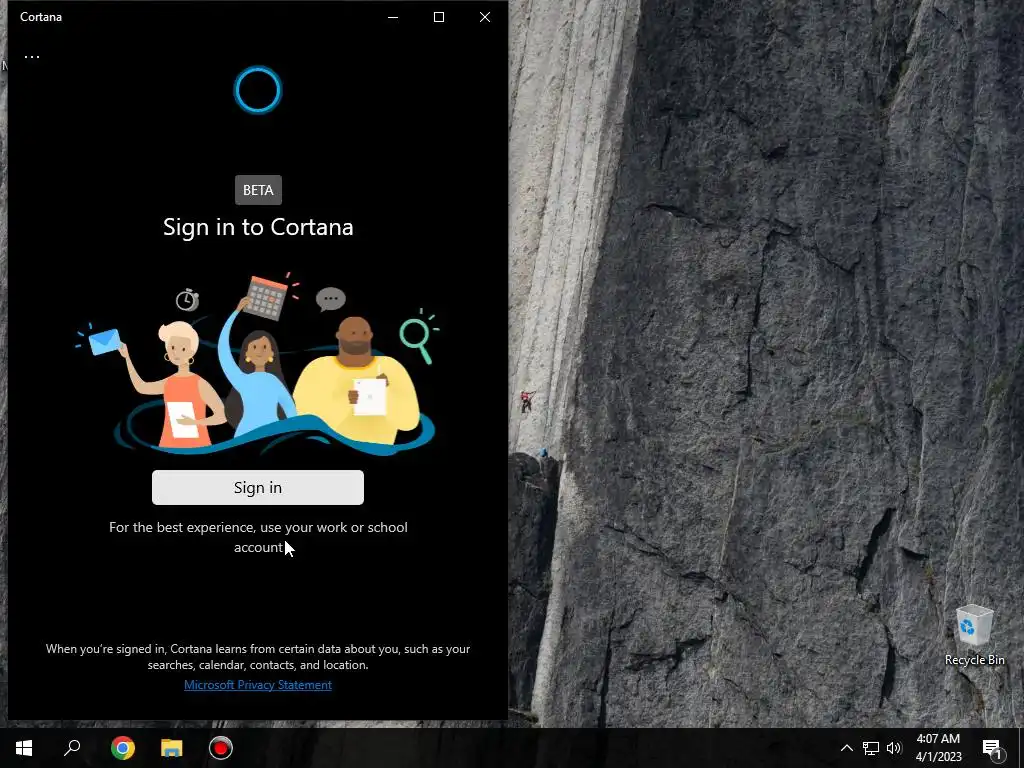Viewport: 1024px width, 768px height.
Task: Click the red record app taskbar icon
Action: [221, 748]
